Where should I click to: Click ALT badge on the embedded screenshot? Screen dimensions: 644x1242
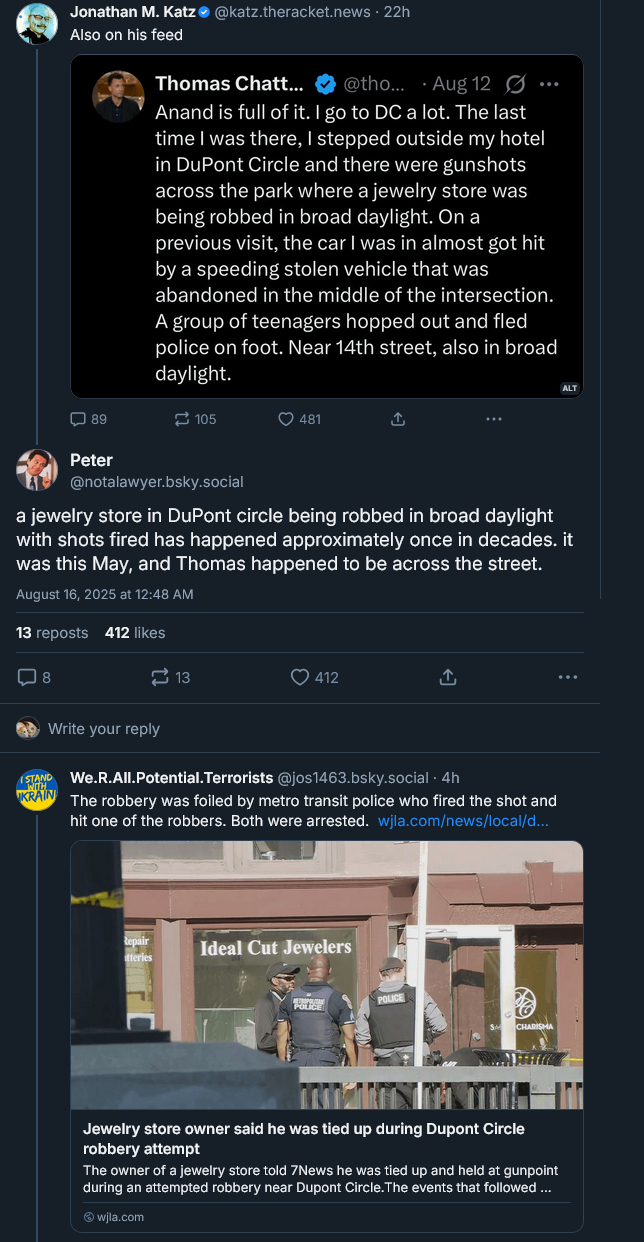(570, 388)
